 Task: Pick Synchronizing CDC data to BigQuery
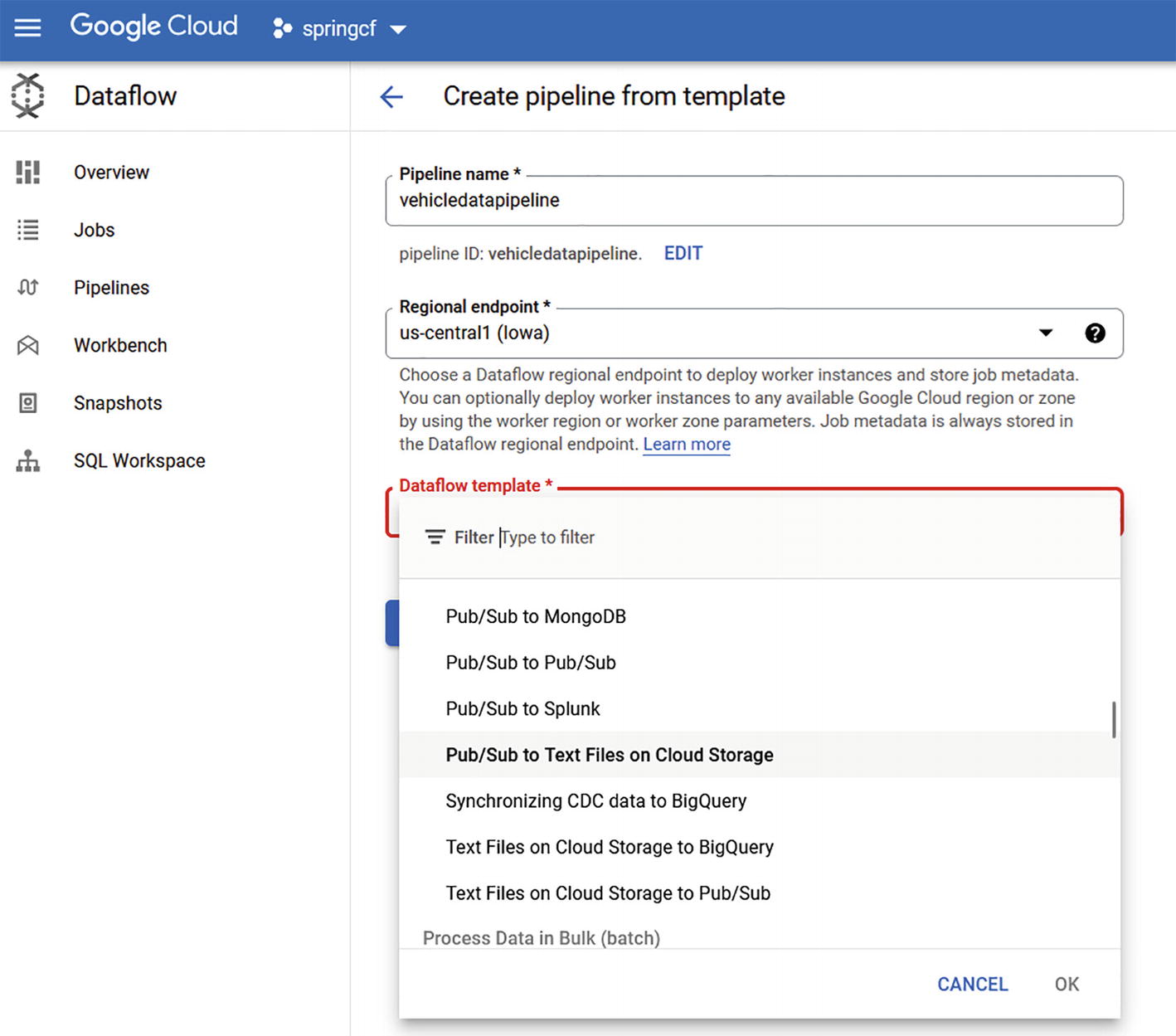pyautogui.click(x=595, y=801)
